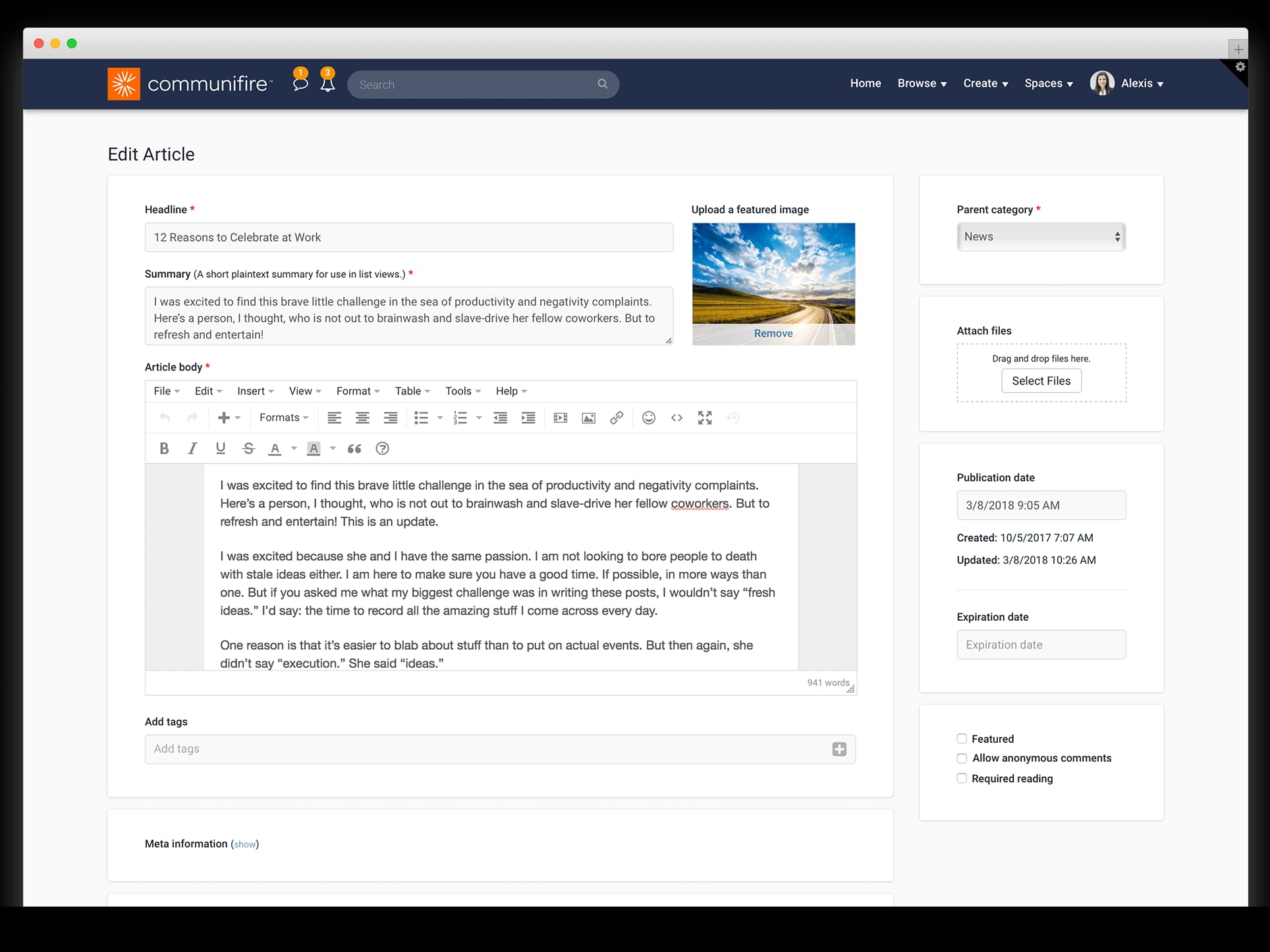The height and width of the screenshot is (952, 1270).
Task: Click the restore last draft icon
Action: pyautogui.click(x=733, y=417)
